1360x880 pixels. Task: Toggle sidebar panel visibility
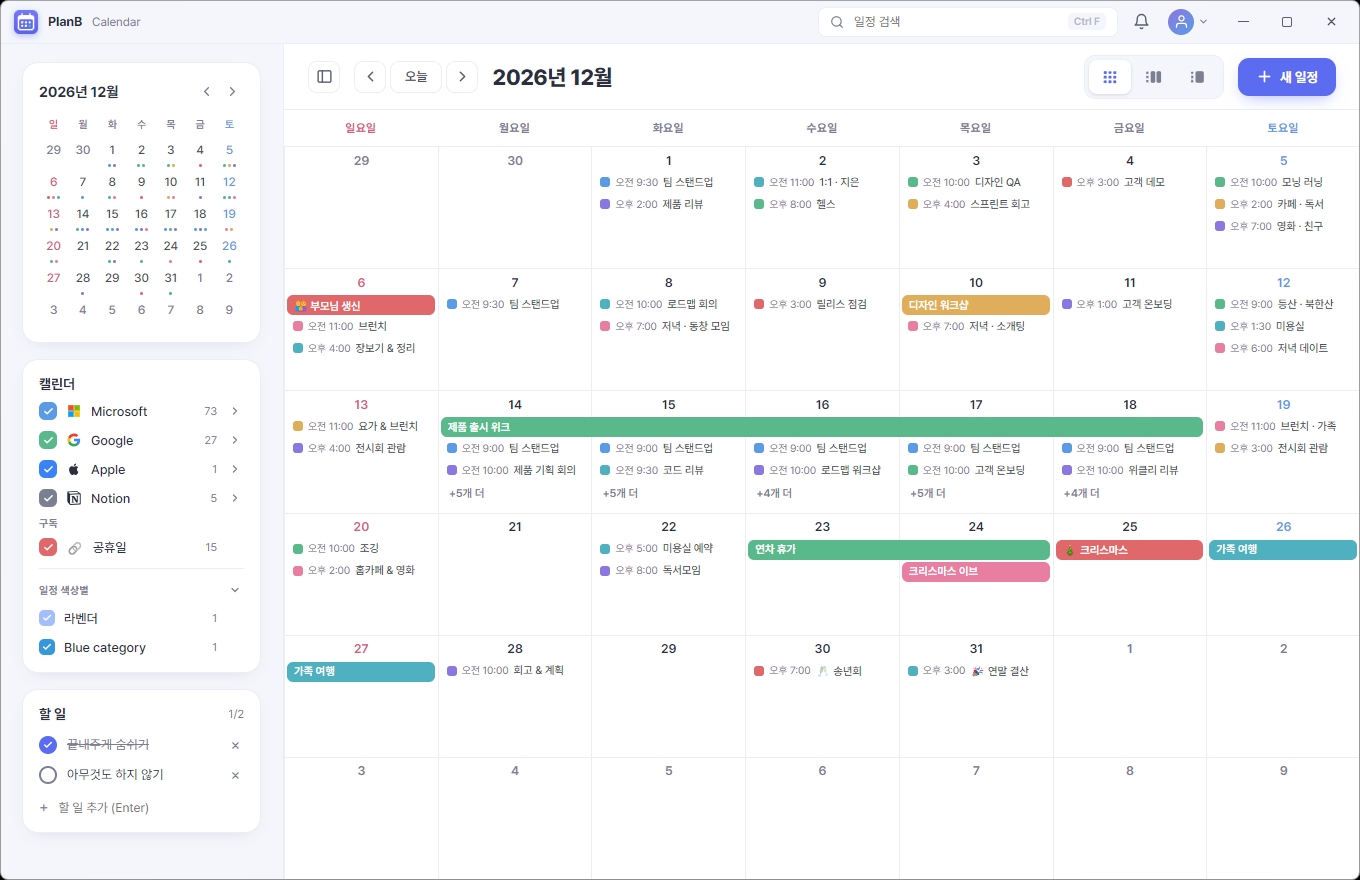pyautogui.click(x=324, y=77)
